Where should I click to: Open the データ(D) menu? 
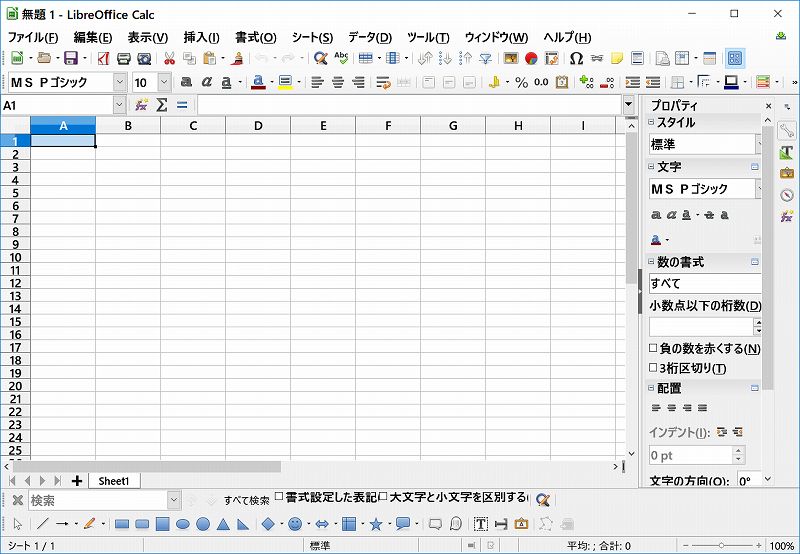point(370,37)
